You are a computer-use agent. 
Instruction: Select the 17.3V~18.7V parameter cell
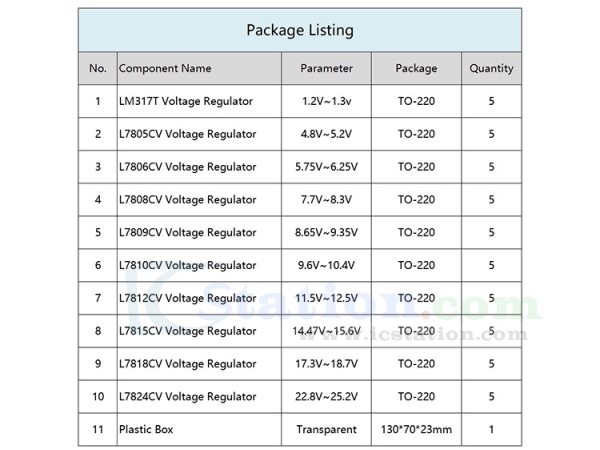coord(326,364)
